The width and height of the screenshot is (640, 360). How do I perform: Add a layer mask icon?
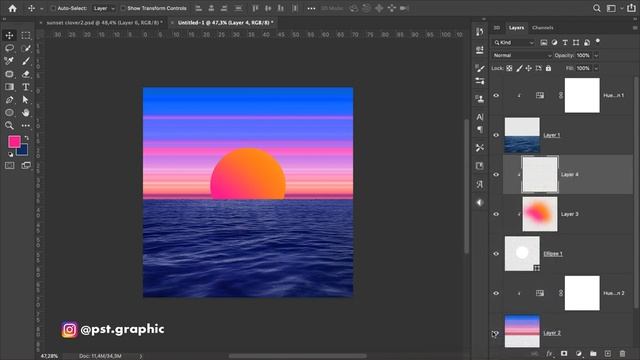564,353
